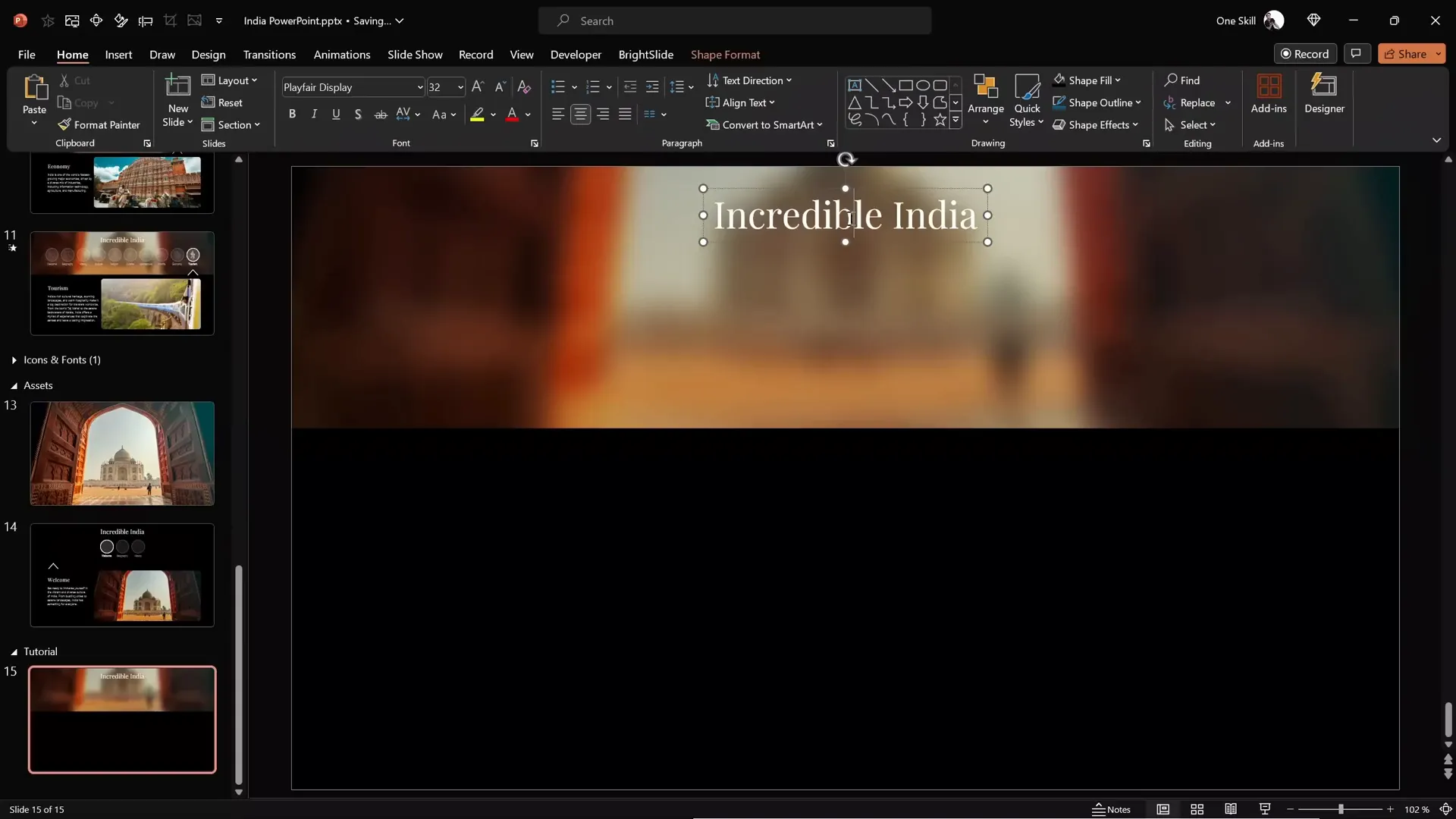Click the Clear All Formatting icon
The image size is (1456, 819).
(x=524, y=87)
